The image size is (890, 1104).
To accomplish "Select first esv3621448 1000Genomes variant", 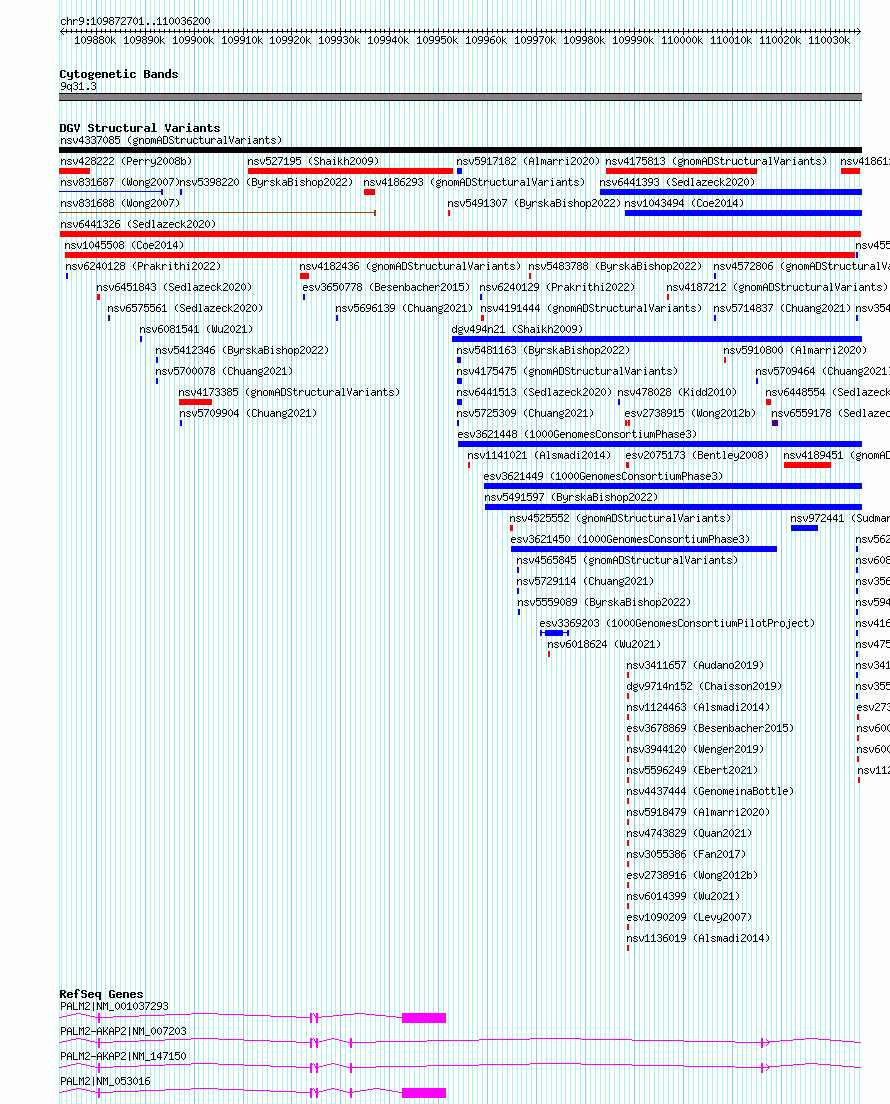I will tap(577, 435).
